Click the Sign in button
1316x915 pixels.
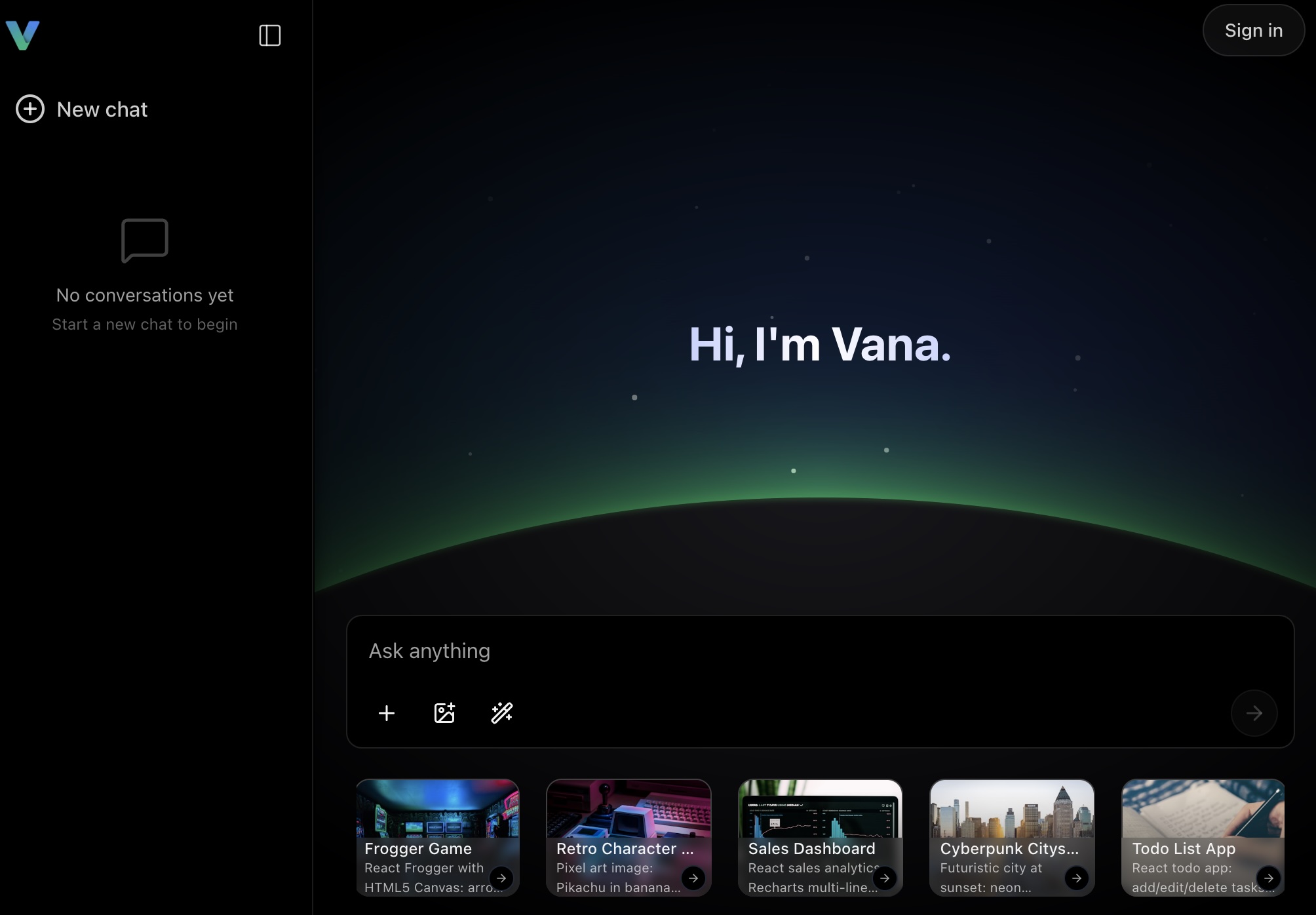point(1253,30)
